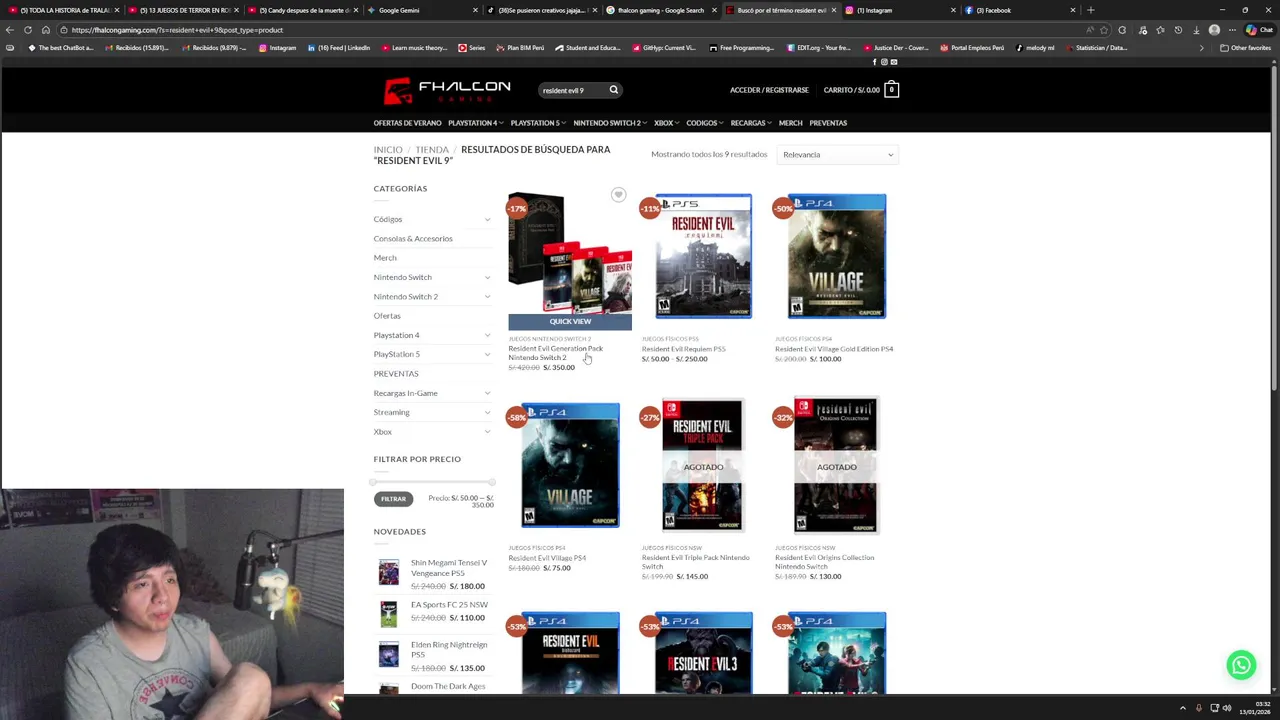1280x720 pixels.
Task: Go to INICIO breadcrumb
Action: pos(388,150)
